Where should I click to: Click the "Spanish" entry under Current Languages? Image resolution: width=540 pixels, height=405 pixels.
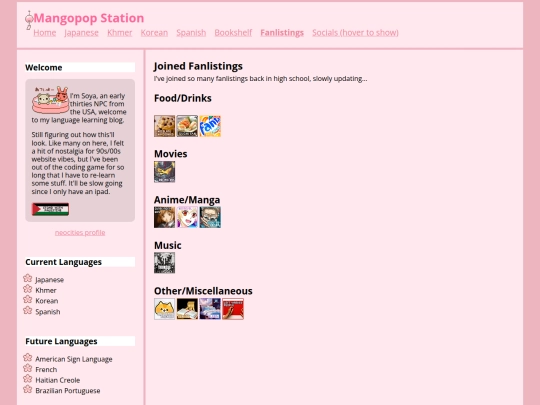click(48, 312)
